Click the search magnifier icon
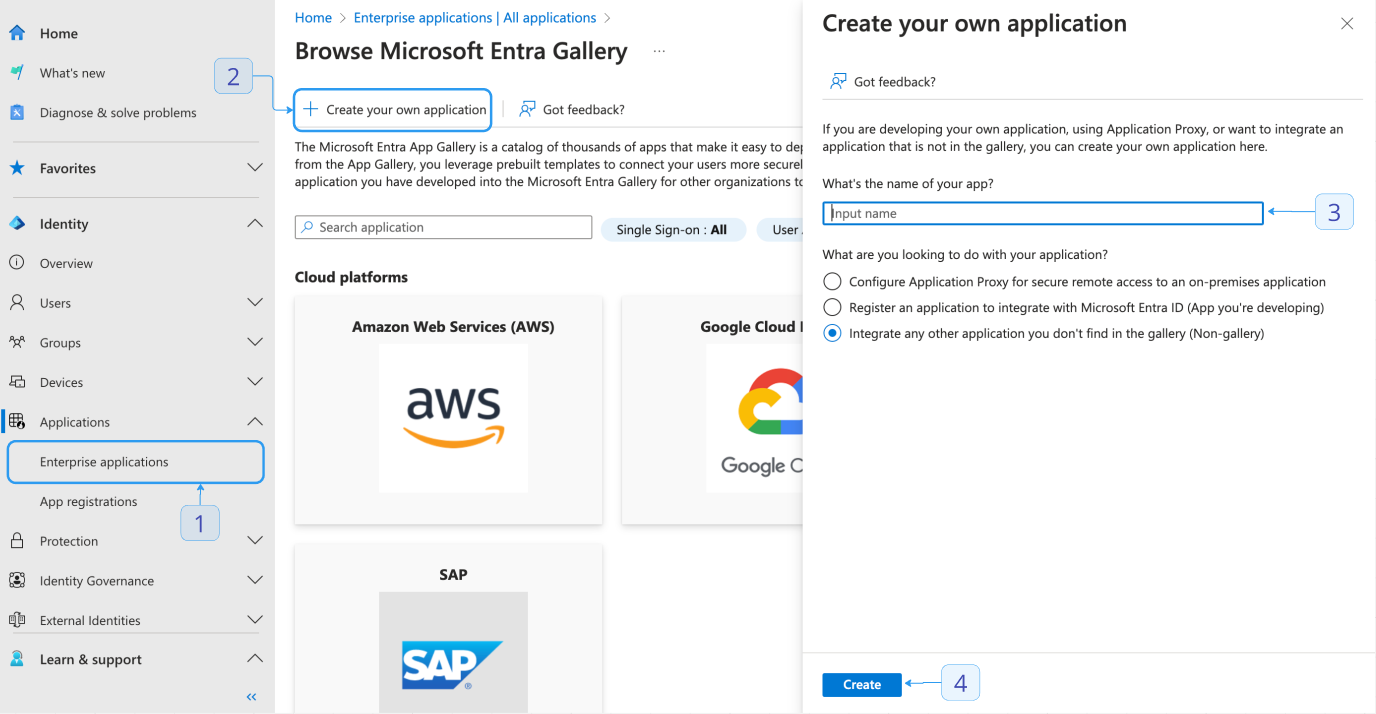Viewport: 1376px width, 714px height. pos(308,227)
